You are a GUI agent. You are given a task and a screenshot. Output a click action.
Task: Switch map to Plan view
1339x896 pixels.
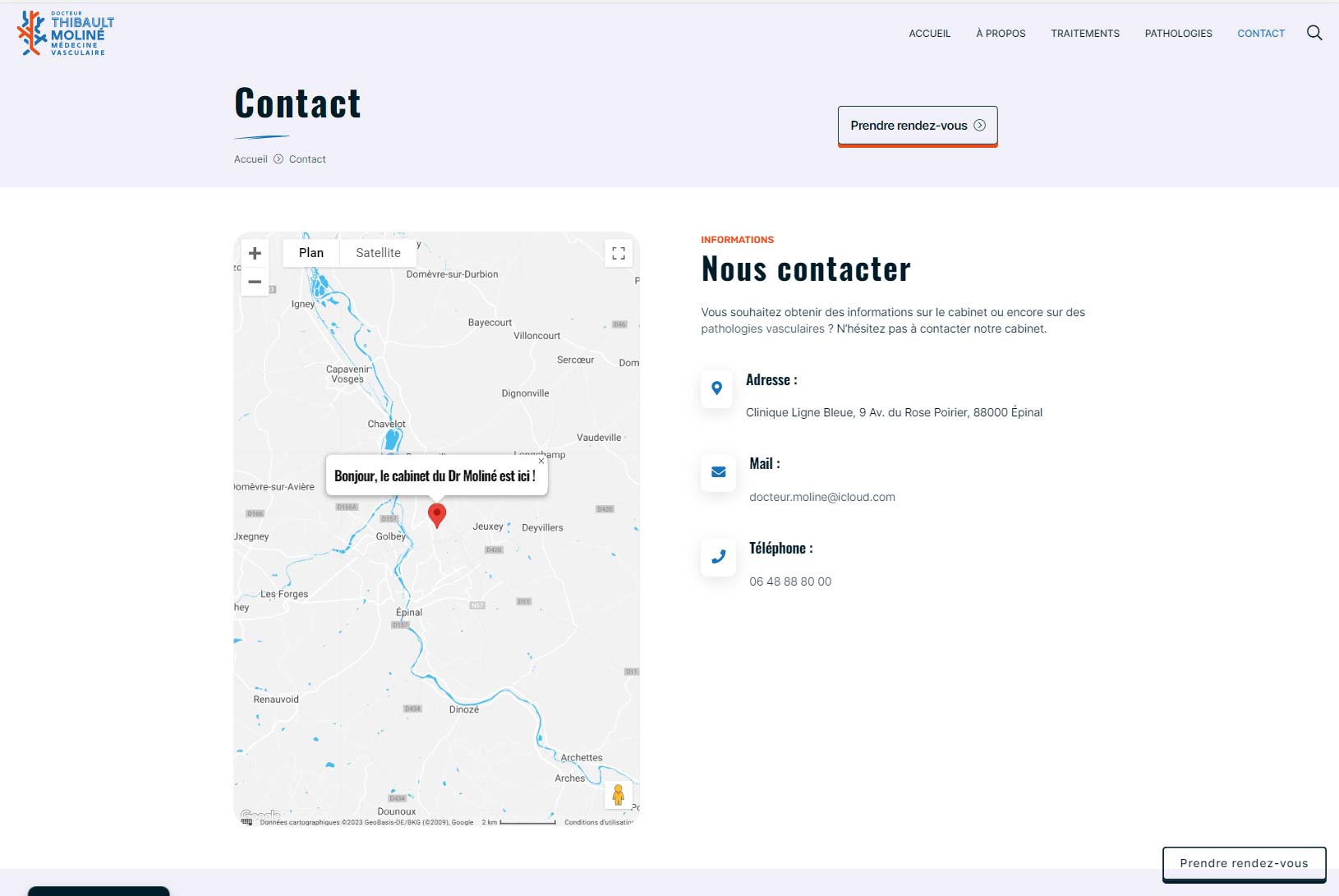click(311, 253)
